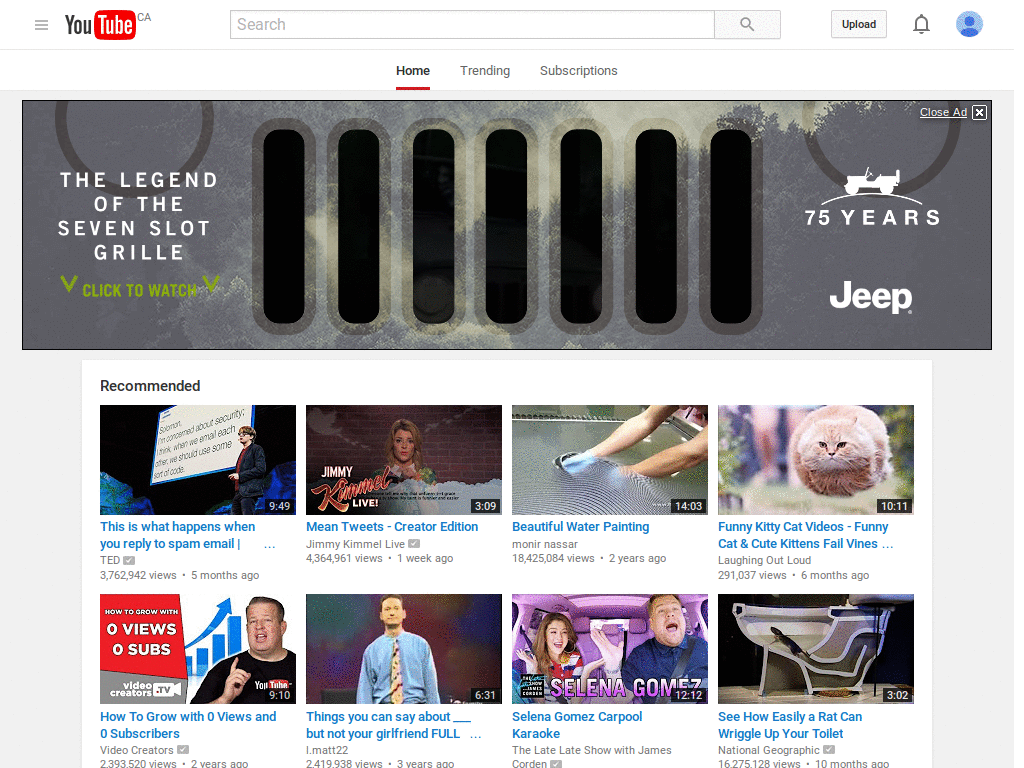Select the Home tab

pos(413,71)
